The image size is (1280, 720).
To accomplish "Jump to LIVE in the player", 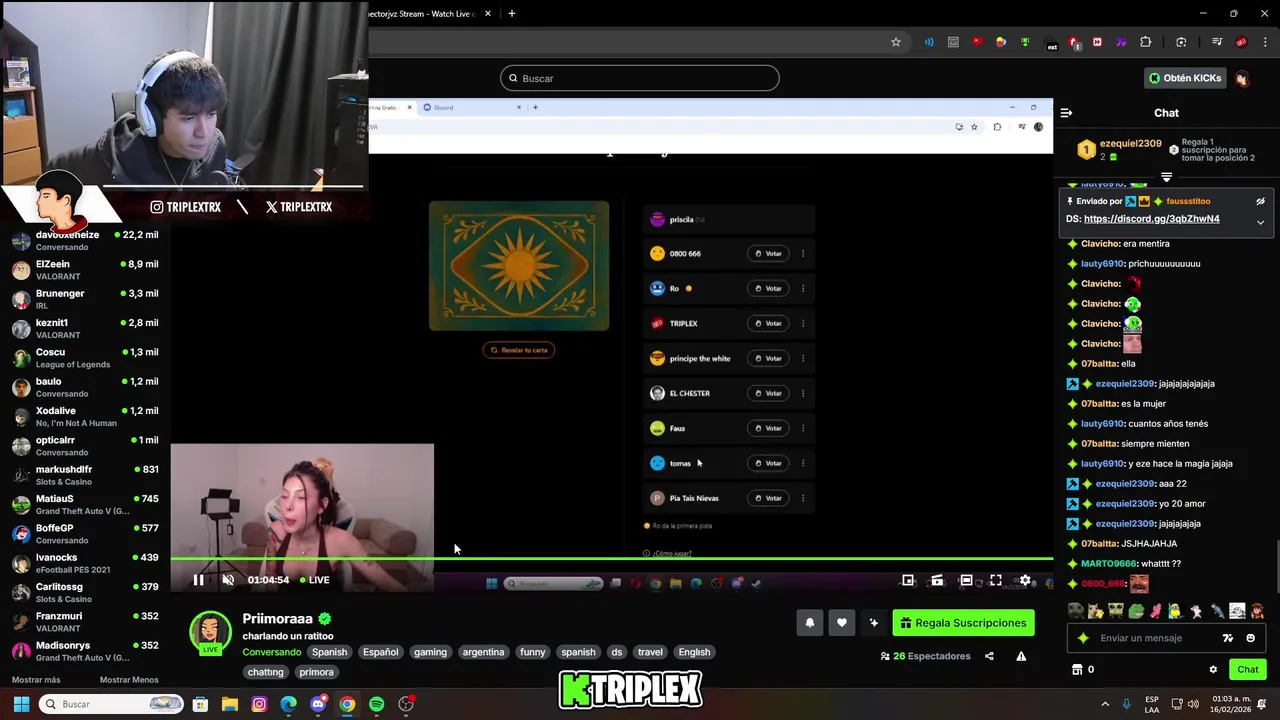I will [315, 580].
